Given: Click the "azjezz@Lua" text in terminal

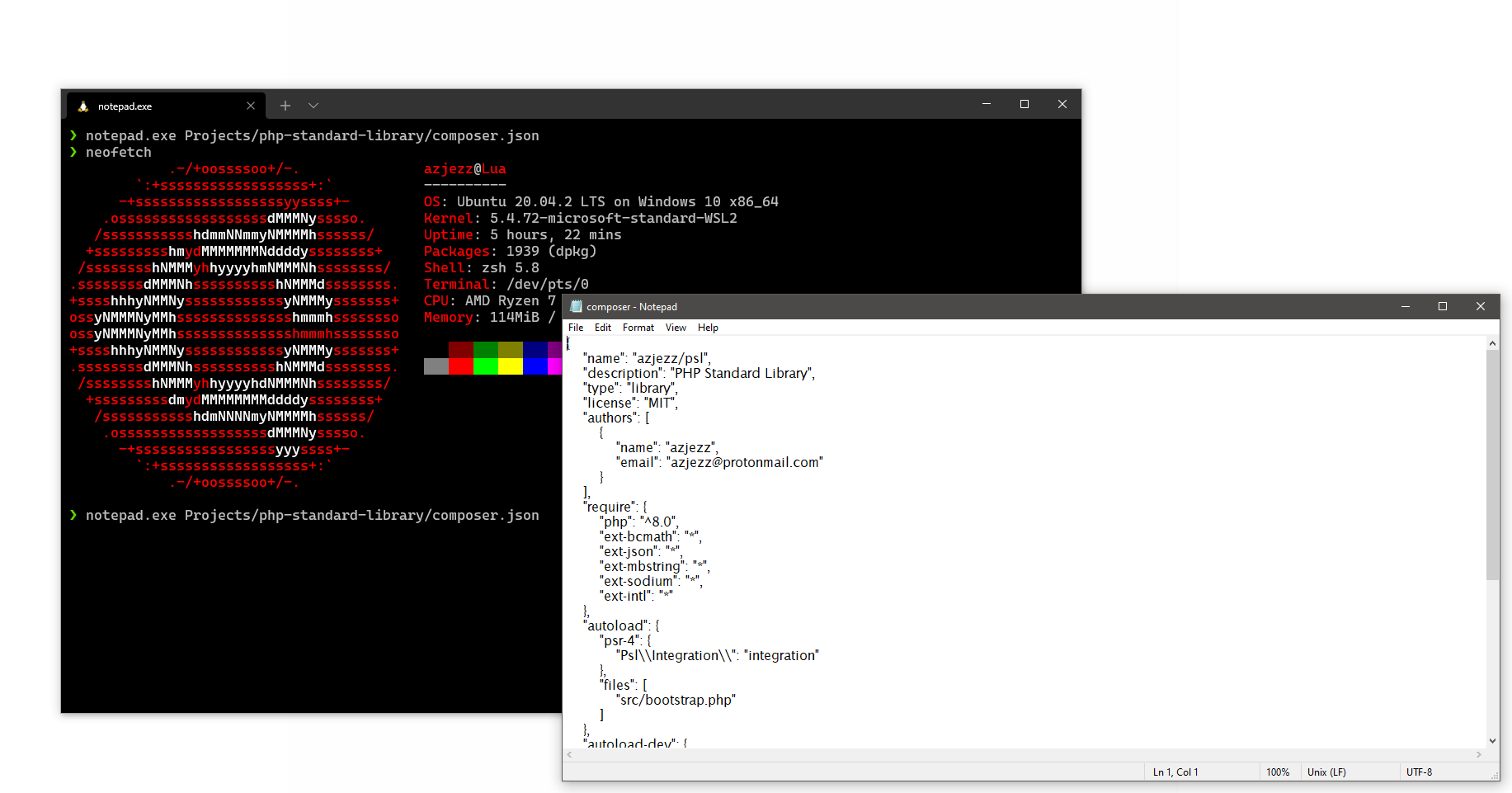Looking at the screenshot, I should [x=465, y=168].
